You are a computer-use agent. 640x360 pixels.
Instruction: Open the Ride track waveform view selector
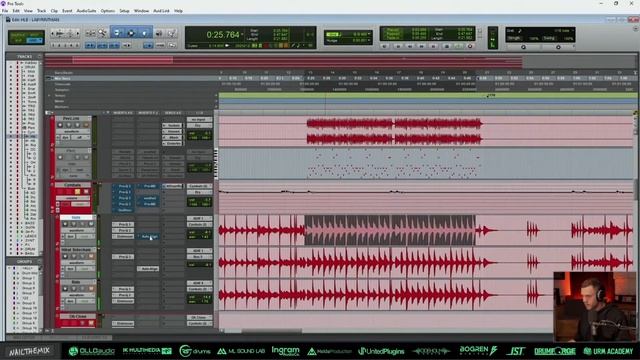pos(77,230)
